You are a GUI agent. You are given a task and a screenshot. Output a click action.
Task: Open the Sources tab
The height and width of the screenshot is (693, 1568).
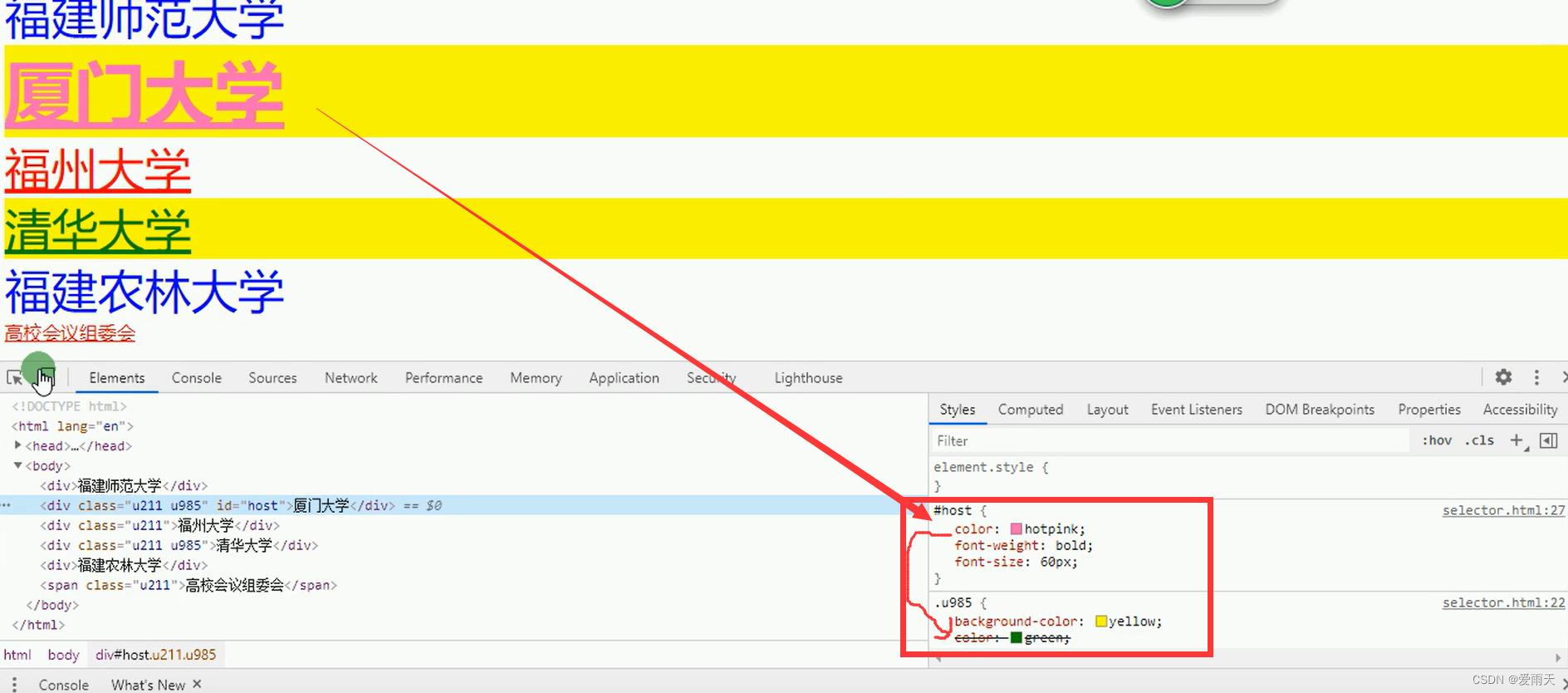[x=272, y=378]
